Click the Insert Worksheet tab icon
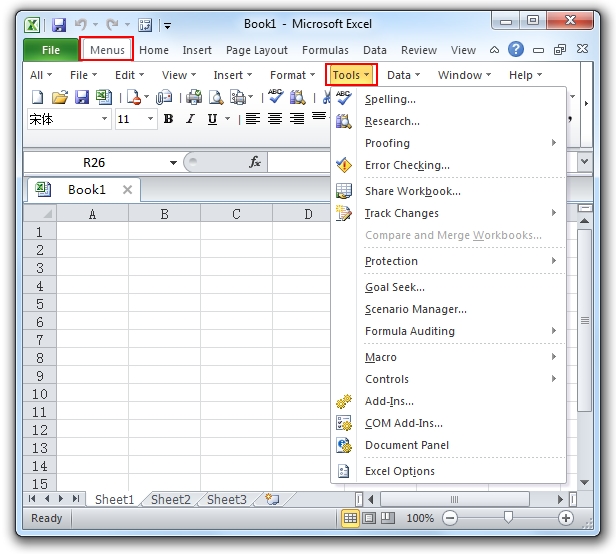This screenshot has height=554, width=616. [271, 499]
